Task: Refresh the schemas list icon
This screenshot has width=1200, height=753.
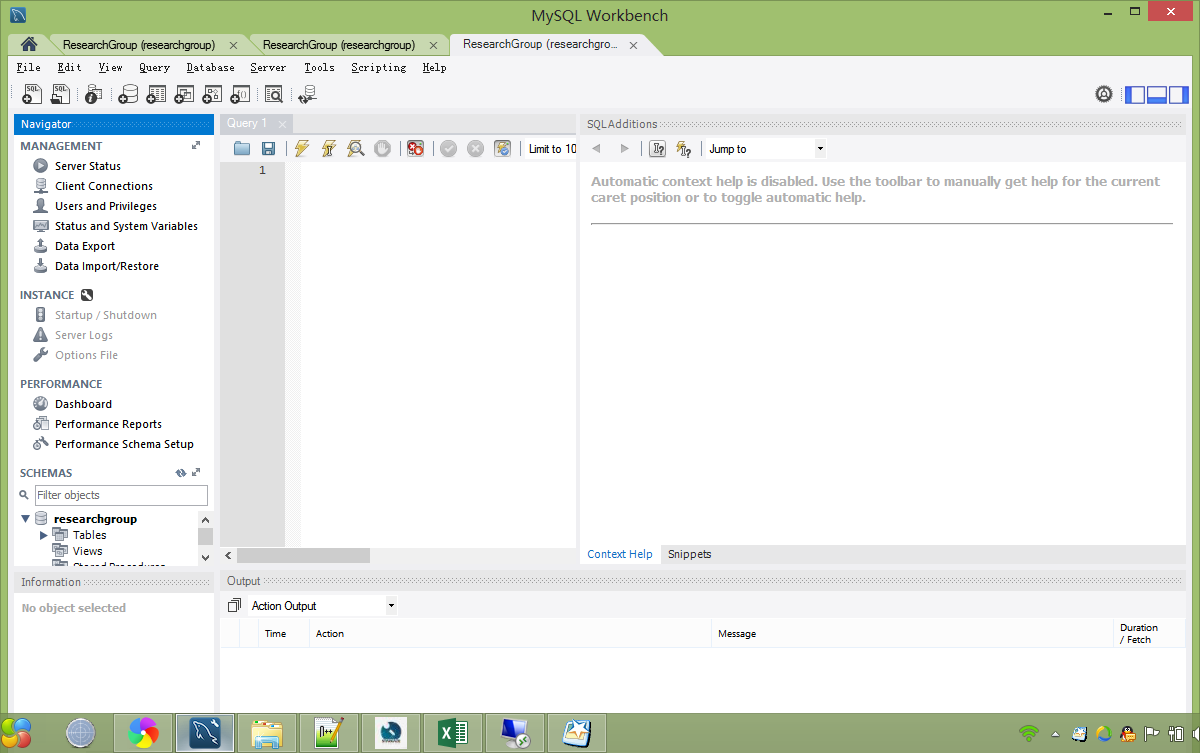Action: [x=181, y=473]
